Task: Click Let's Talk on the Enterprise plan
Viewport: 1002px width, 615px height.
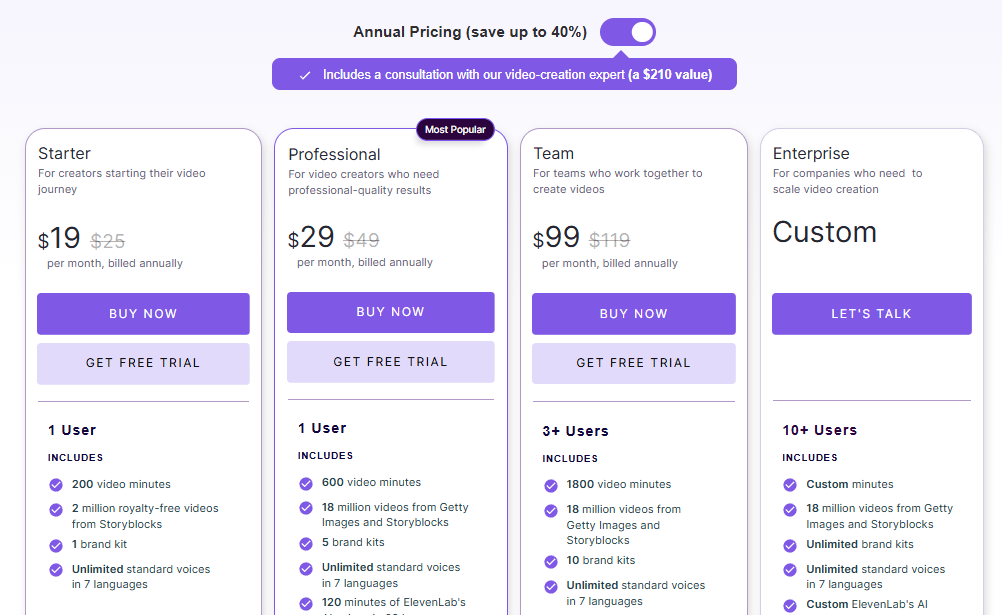Action: [x=871, y=313]
